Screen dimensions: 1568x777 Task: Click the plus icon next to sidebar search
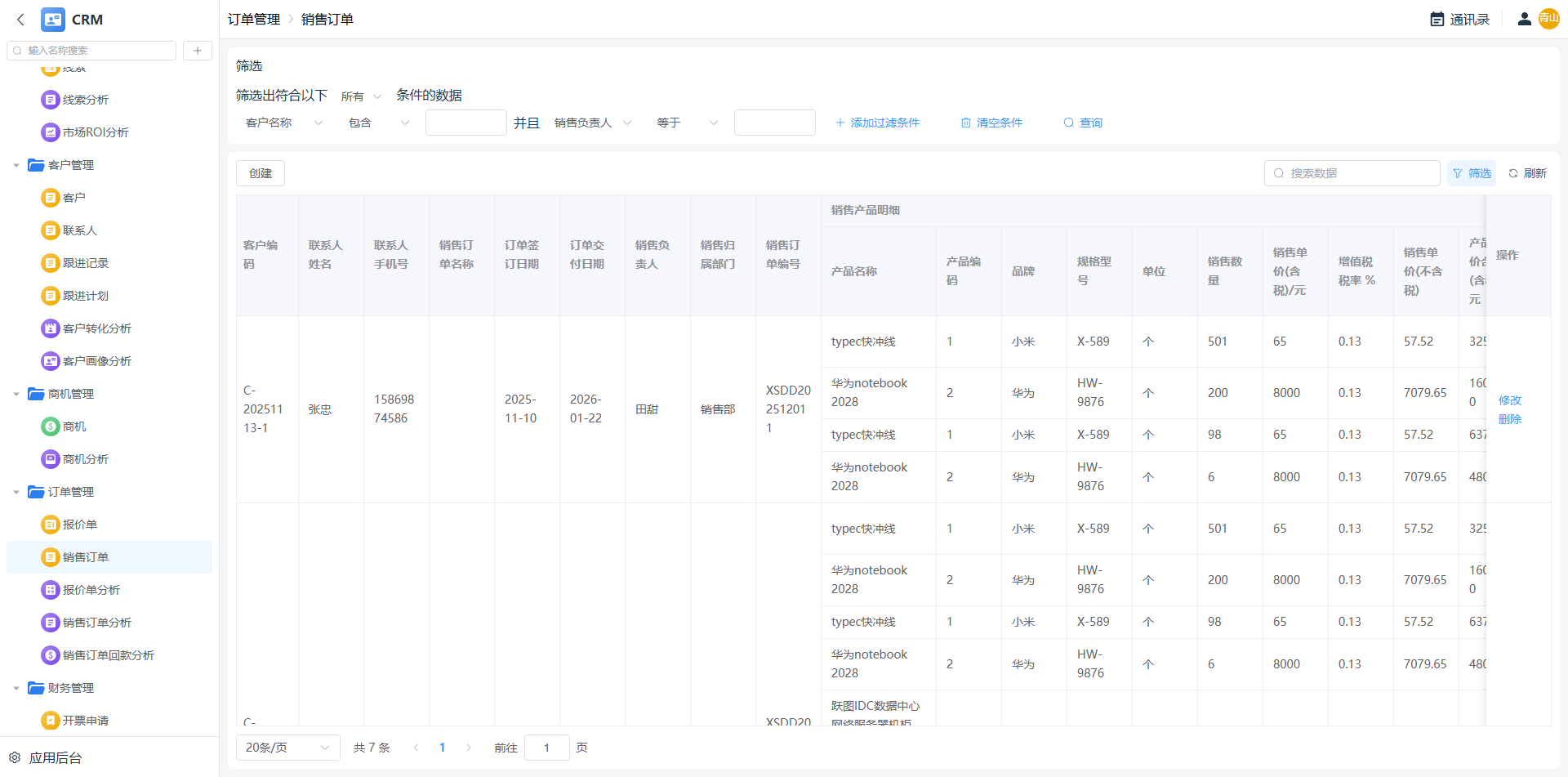(198, 51)
